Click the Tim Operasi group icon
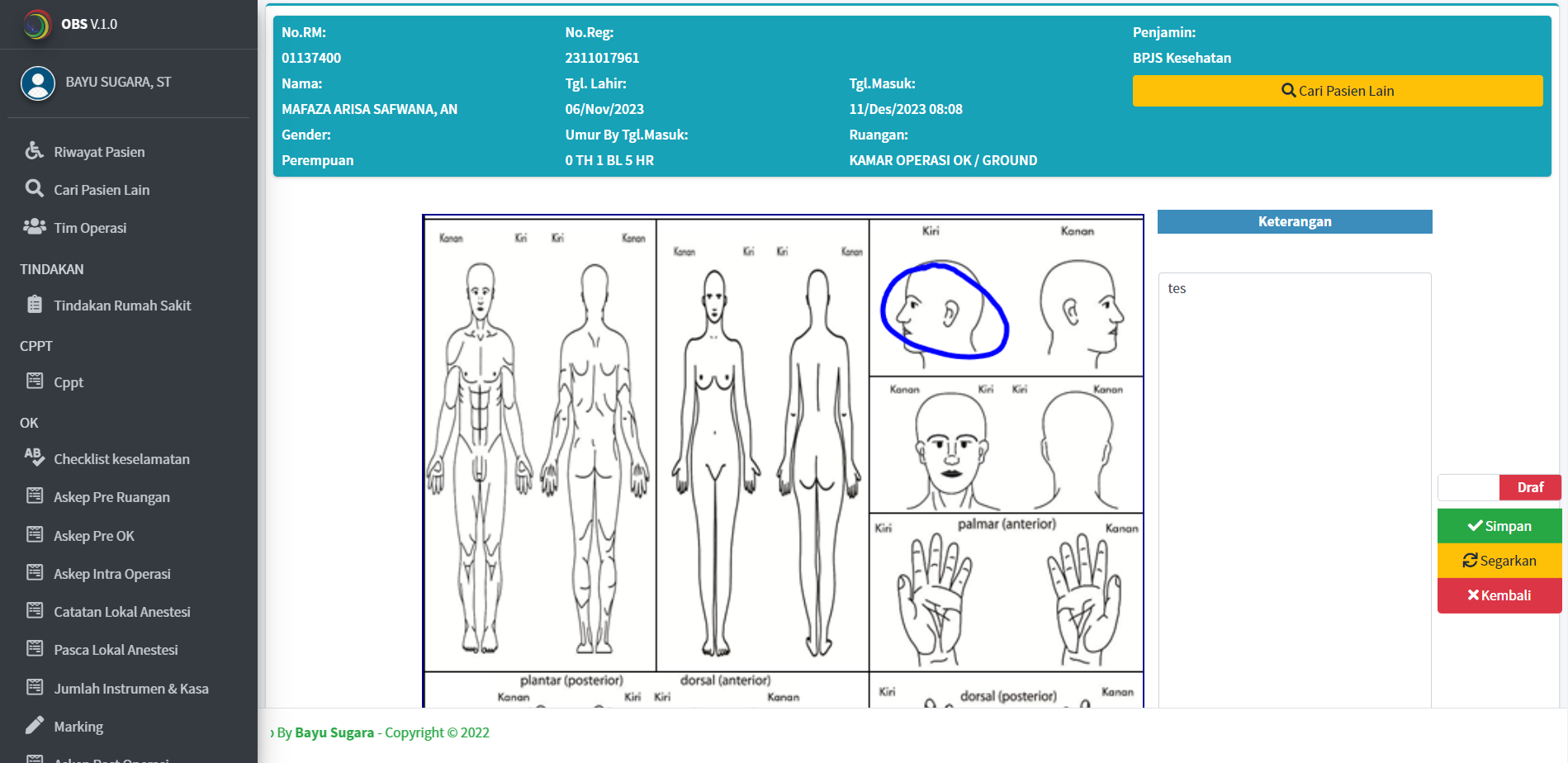Viewport: 1568px width, 763px height. (x=34, y=227)
